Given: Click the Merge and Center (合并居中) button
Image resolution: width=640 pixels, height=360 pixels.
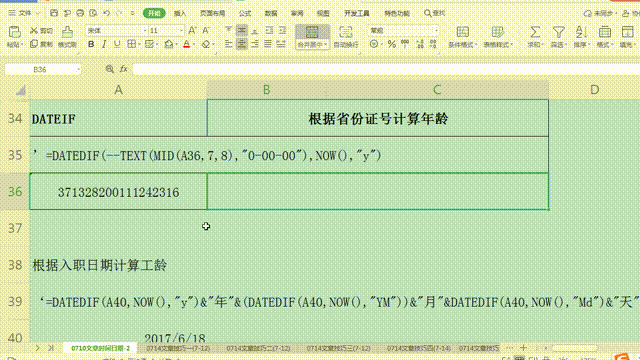Looking at the screenshot, I should click(x=312, y=37).
